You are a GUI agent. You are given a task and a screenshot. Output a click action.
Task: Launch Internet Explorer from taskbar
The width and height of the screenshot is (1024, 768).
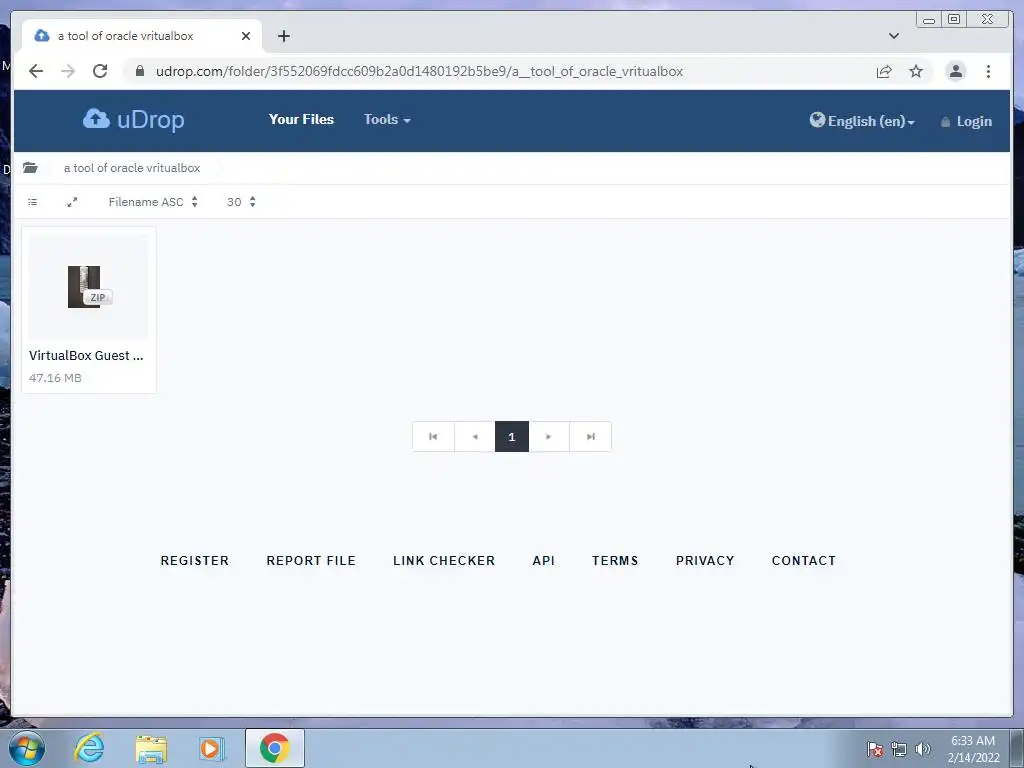coord(89,748)
